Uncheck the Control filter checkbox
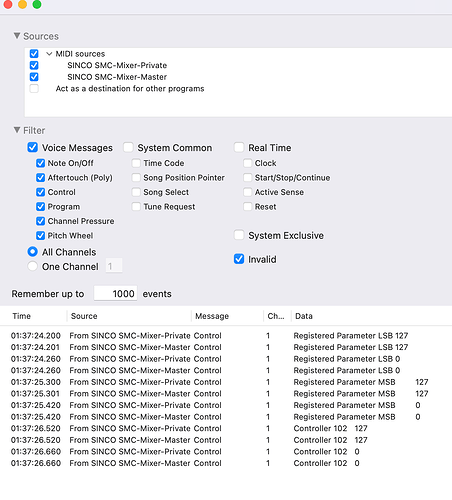Viewport: 452px width, 500px height. 40,192
